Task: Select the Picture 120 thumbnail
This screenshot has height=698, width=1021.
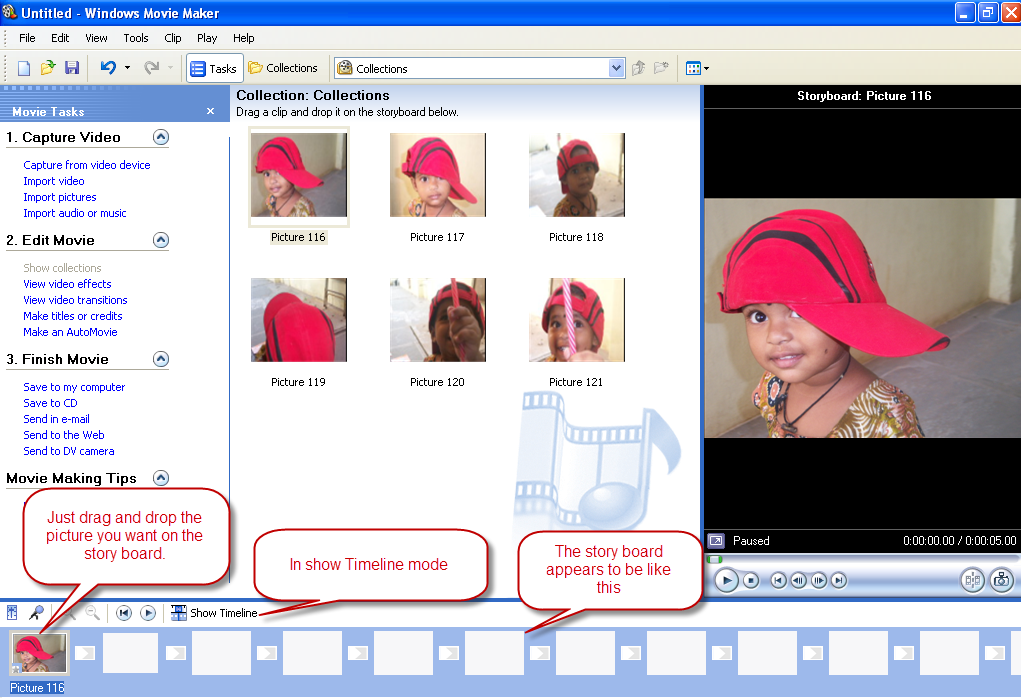Action: tap(437, 320)
